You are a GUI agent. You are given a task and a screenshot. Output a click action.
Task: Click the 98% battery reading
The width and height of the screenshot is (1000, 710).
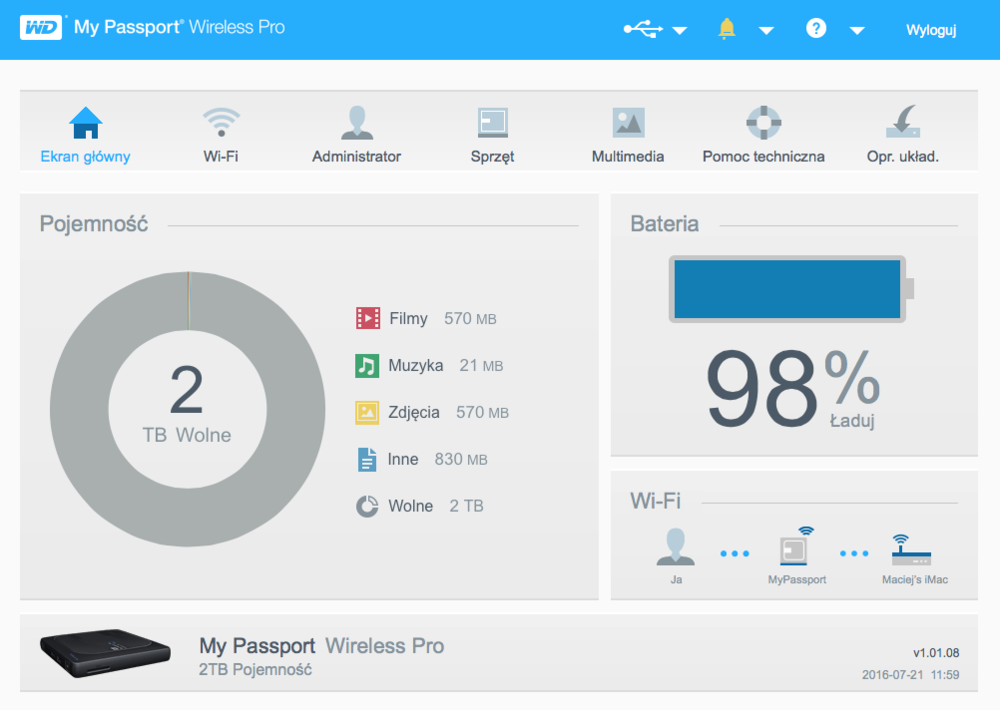[793, 389]
